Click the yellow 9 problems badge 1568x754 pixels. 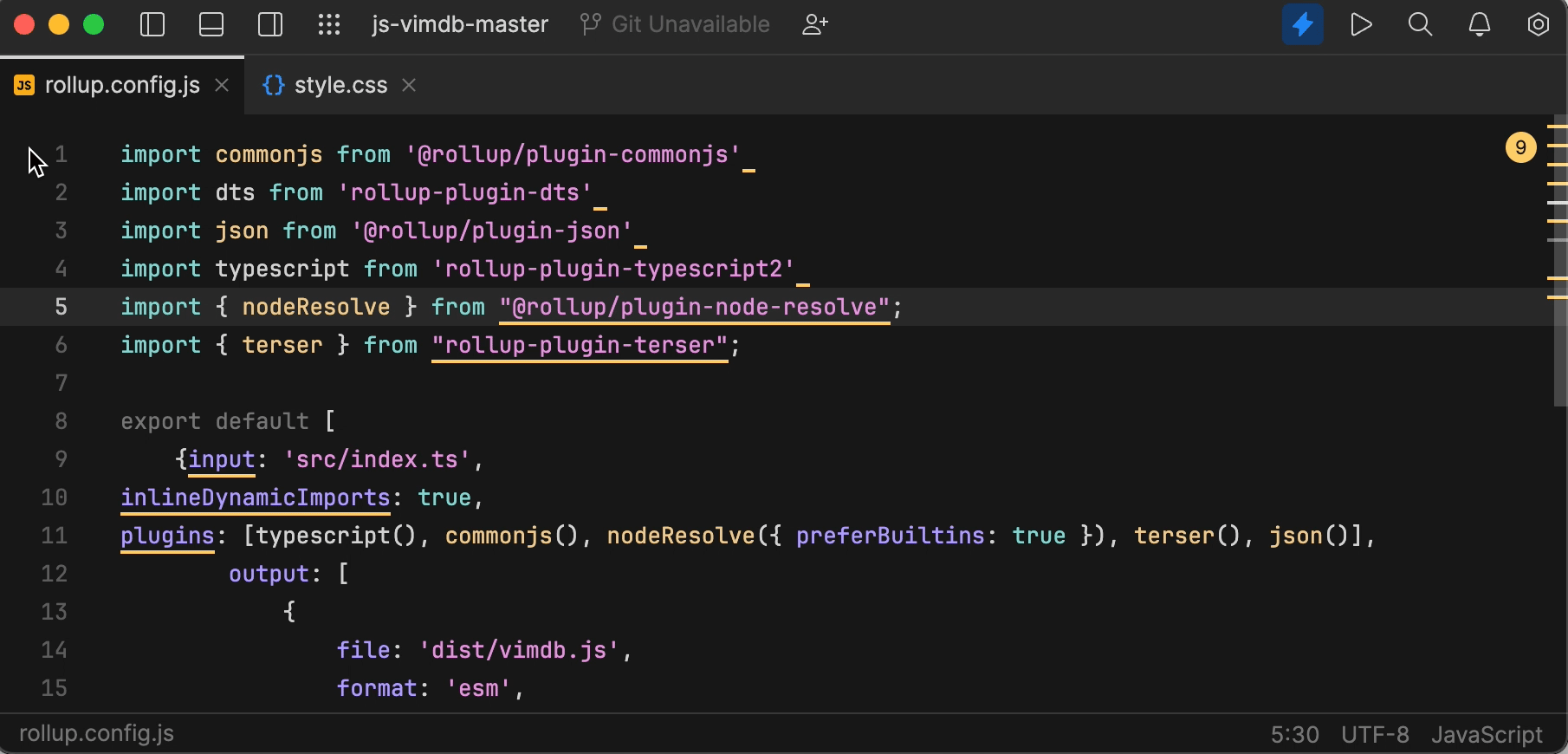(x=1520, y=147)
